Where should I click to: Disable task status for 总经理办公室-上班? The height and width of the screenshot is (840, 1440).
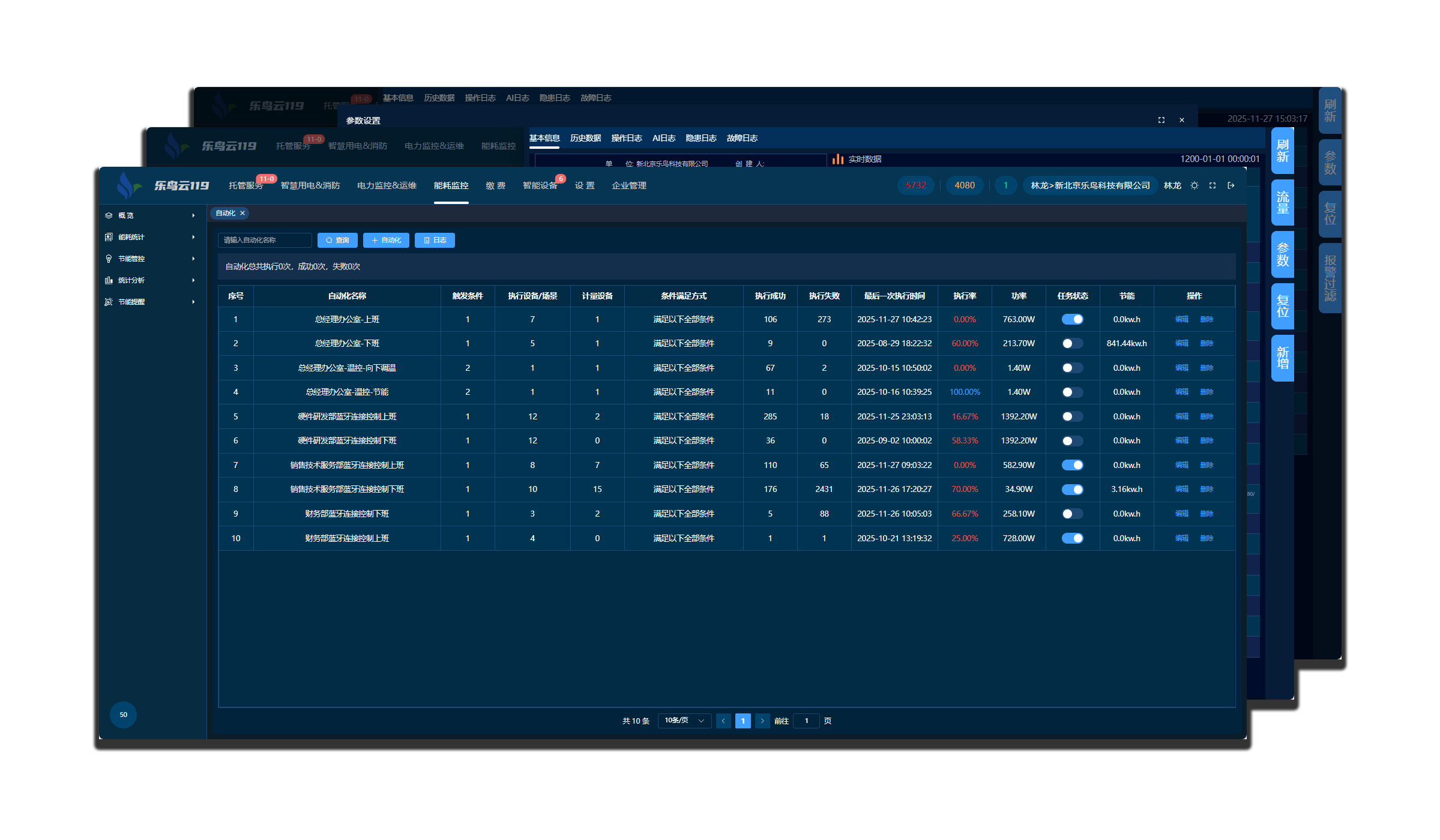[x=1072, y=319]
